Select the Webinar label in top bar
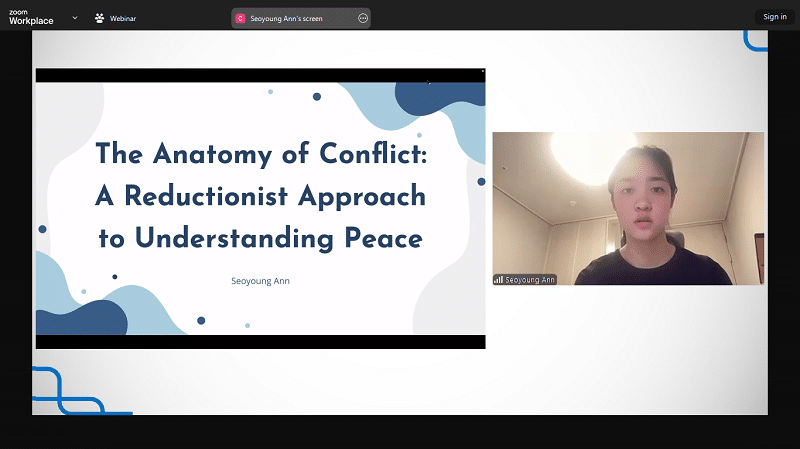Screen dimensions: 800x449 coord(123,17)
